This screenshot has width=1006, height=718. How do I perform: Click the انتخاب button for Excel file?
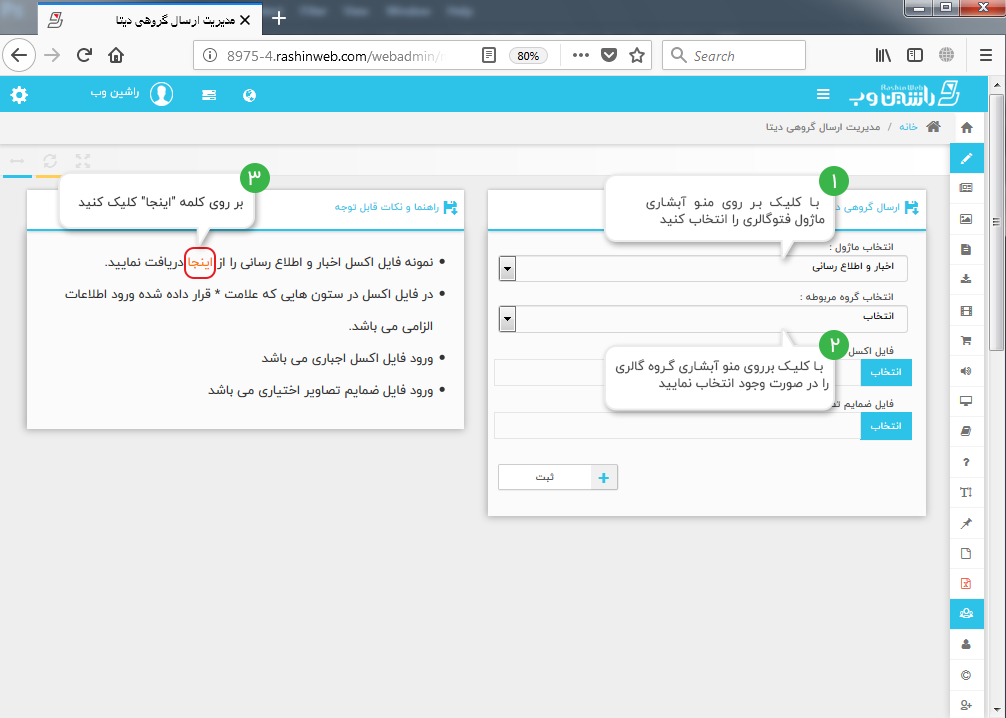click(x=886, y=372)
